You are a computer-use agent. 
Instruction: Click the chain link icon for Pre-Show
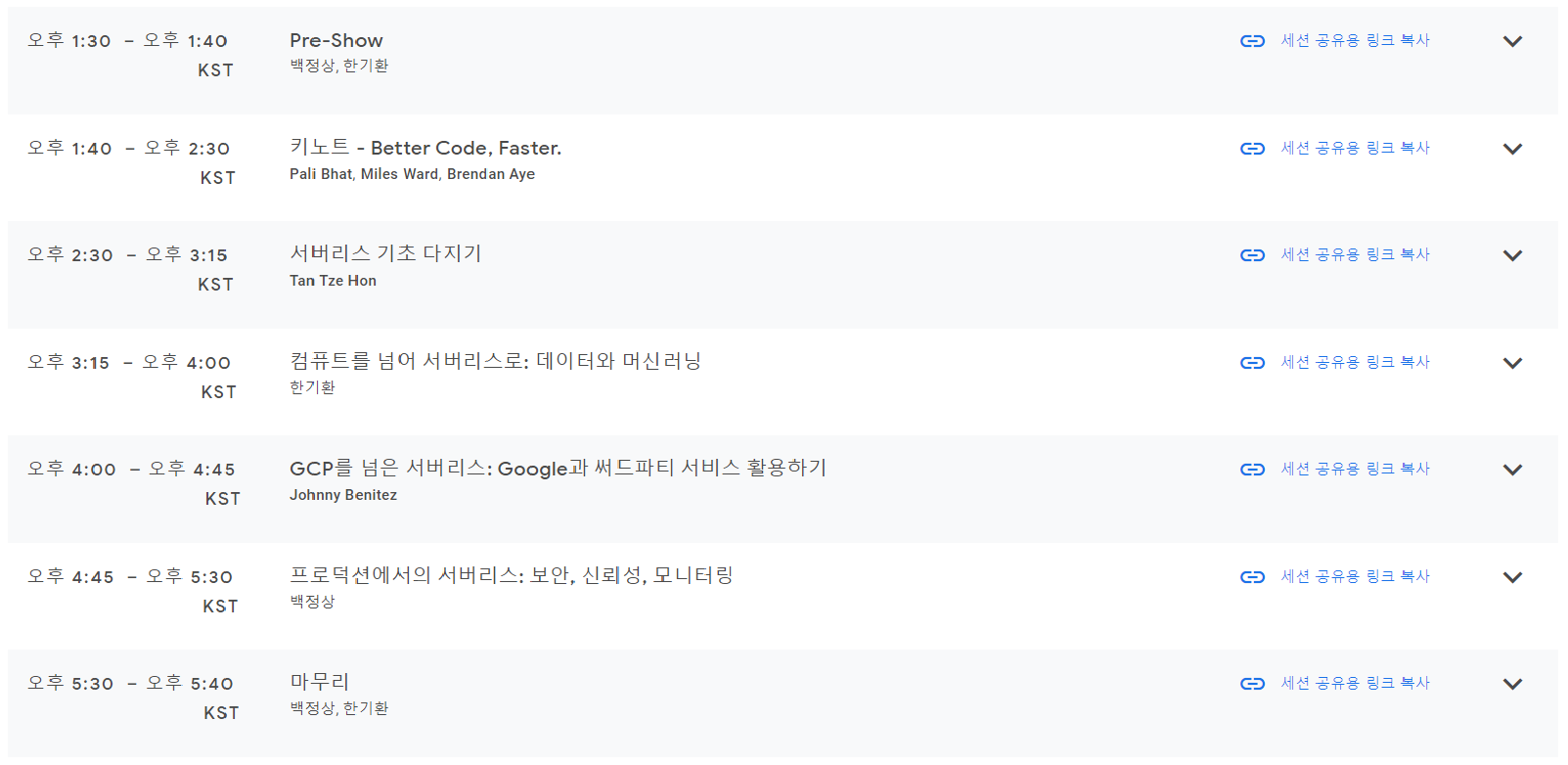click(1252, 41)
